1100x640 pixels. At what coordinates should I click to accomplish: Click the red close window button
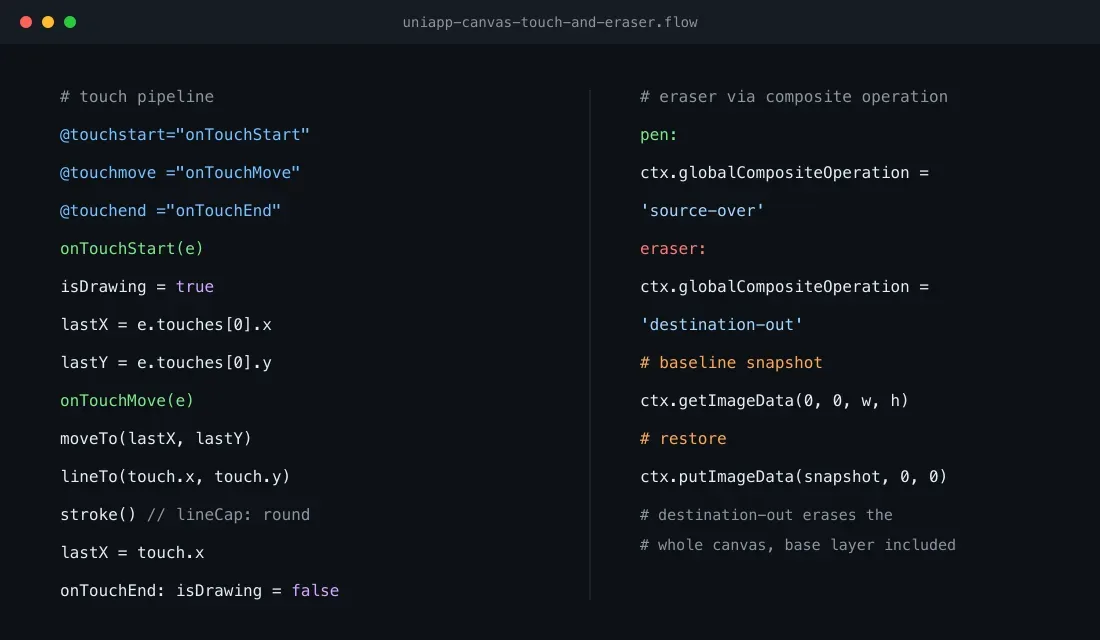[x=26, y=22]
